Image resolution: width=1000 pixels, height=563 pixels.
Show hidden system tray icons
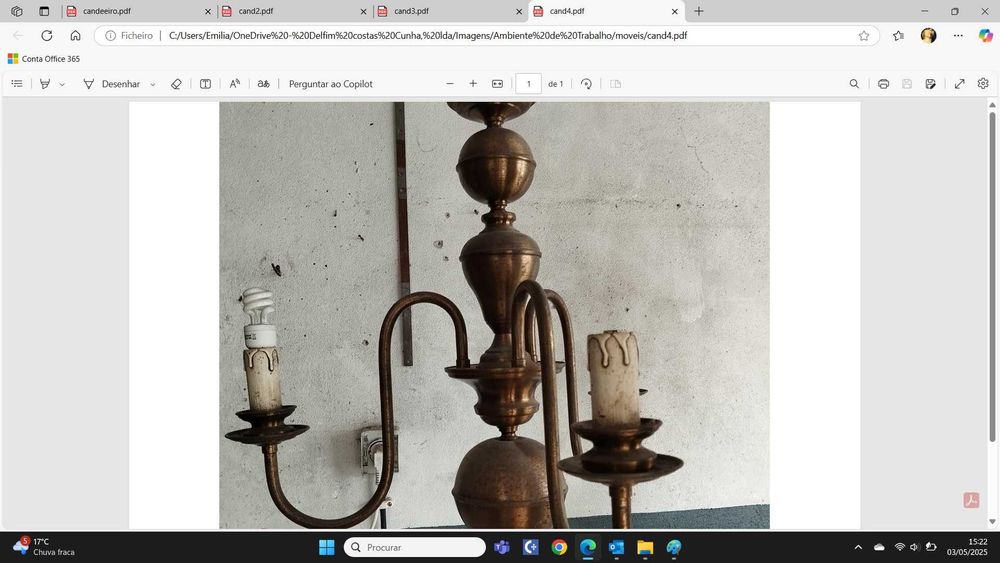click(x=858, y=547)
